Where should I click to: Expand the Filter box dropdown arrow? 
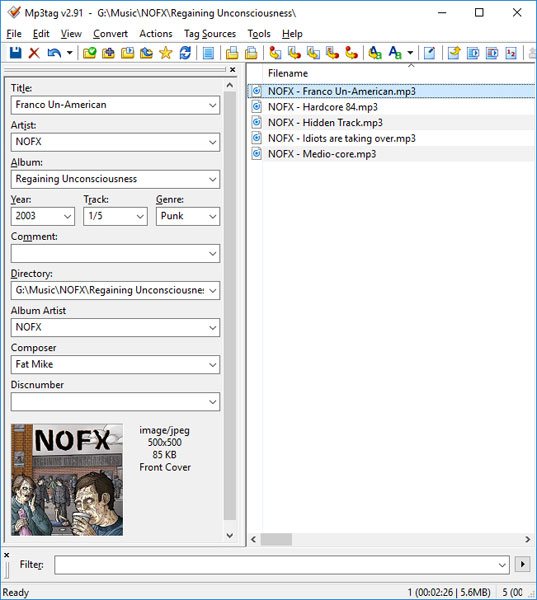pyautogui.click(x=502, y=565)
